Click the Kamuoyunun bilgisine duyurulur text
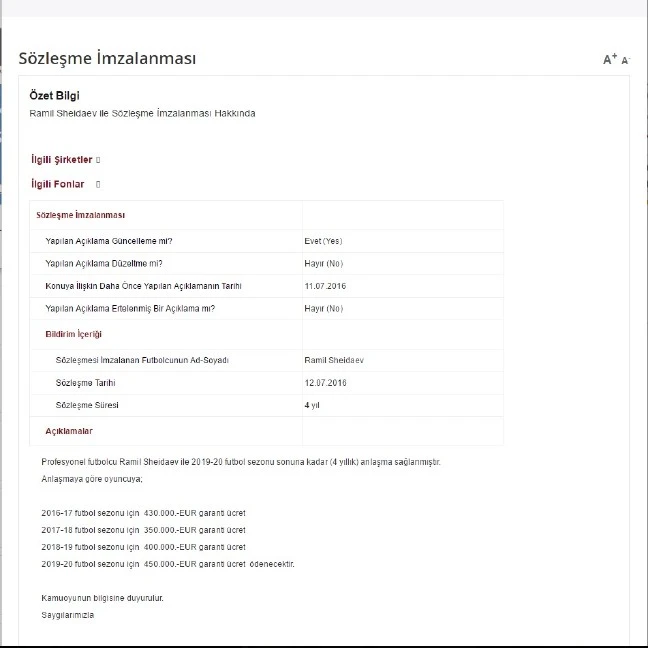 pos(102,598)
